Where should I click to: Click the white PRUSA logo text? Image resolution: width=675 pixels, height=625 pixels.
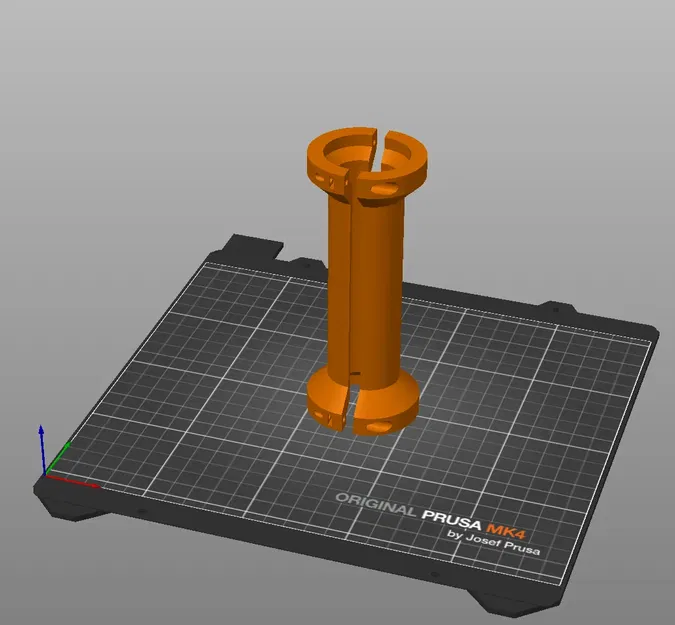[452, 520]
